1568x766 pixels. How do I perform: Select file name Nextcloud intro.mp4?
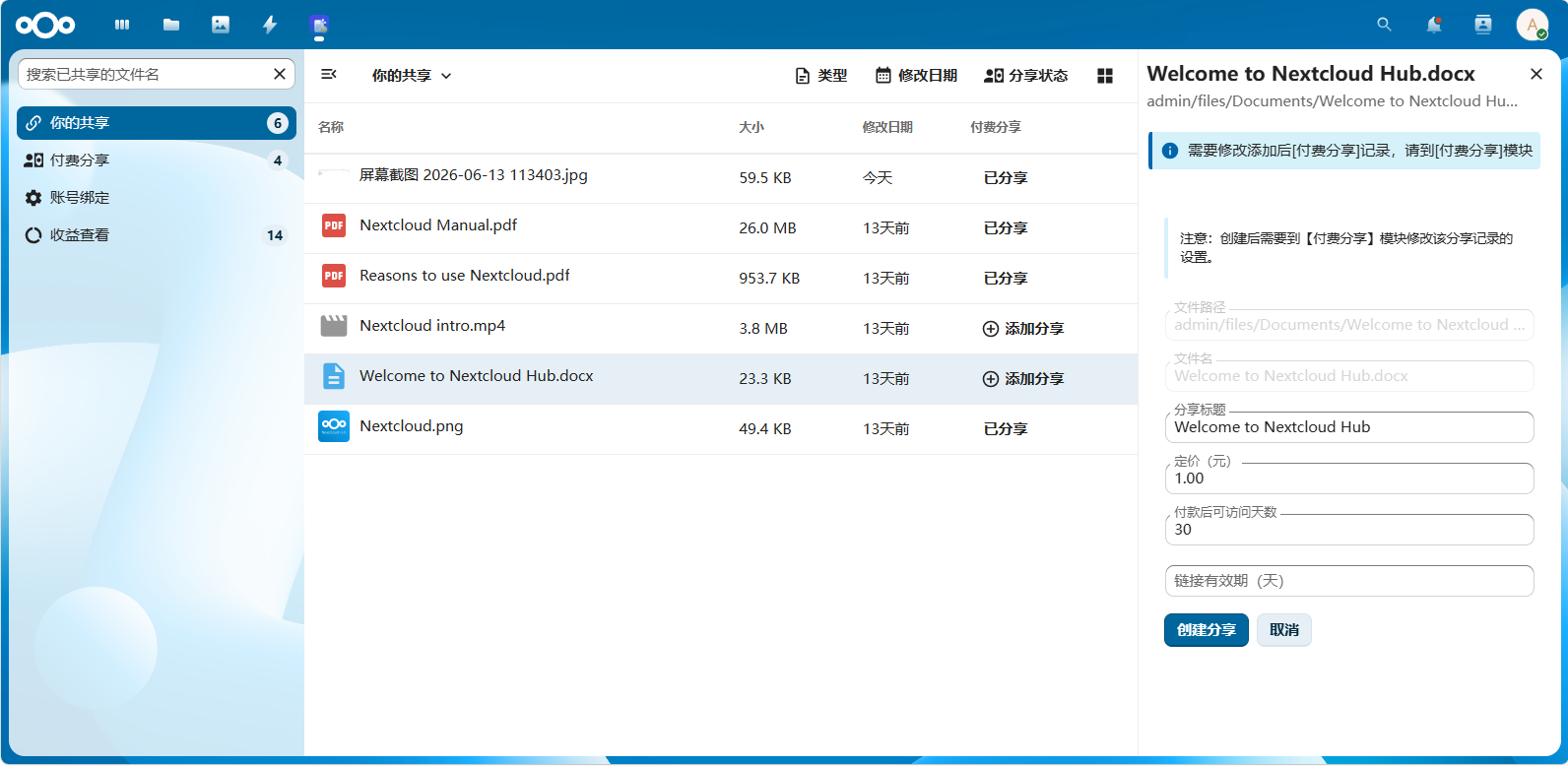pyautogui.click(x=432, y=326)
